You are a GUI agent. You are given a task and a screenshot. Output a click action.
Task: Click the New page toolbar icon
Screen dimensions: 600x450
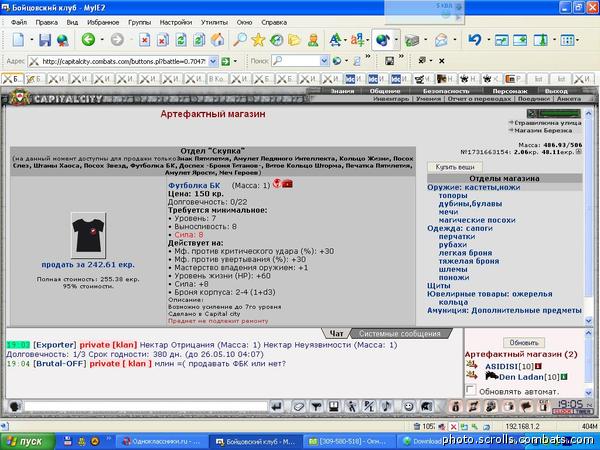(x=18, y=39)
